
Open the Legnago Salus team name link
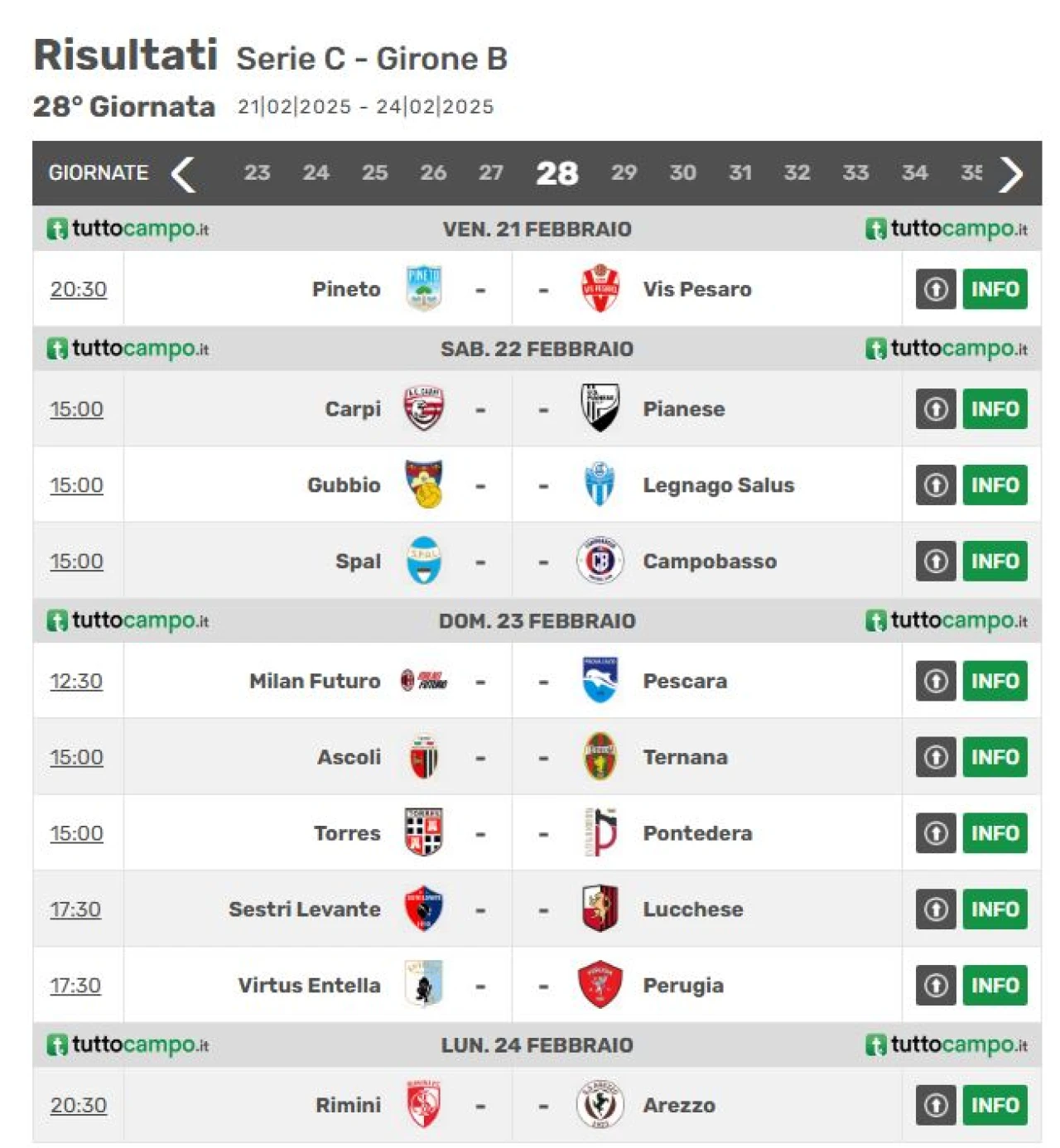point(719,485)
